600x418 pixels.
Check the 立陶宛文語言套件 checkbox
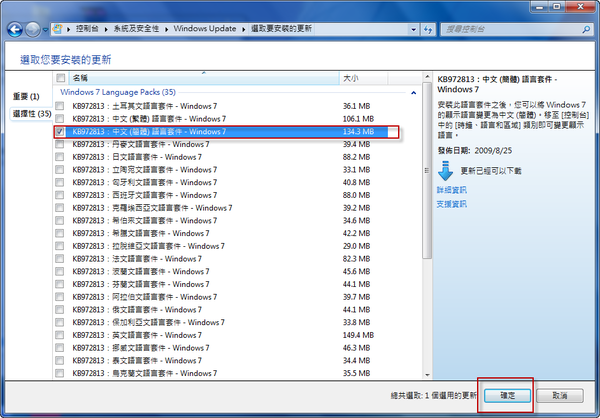coord(60,170)
